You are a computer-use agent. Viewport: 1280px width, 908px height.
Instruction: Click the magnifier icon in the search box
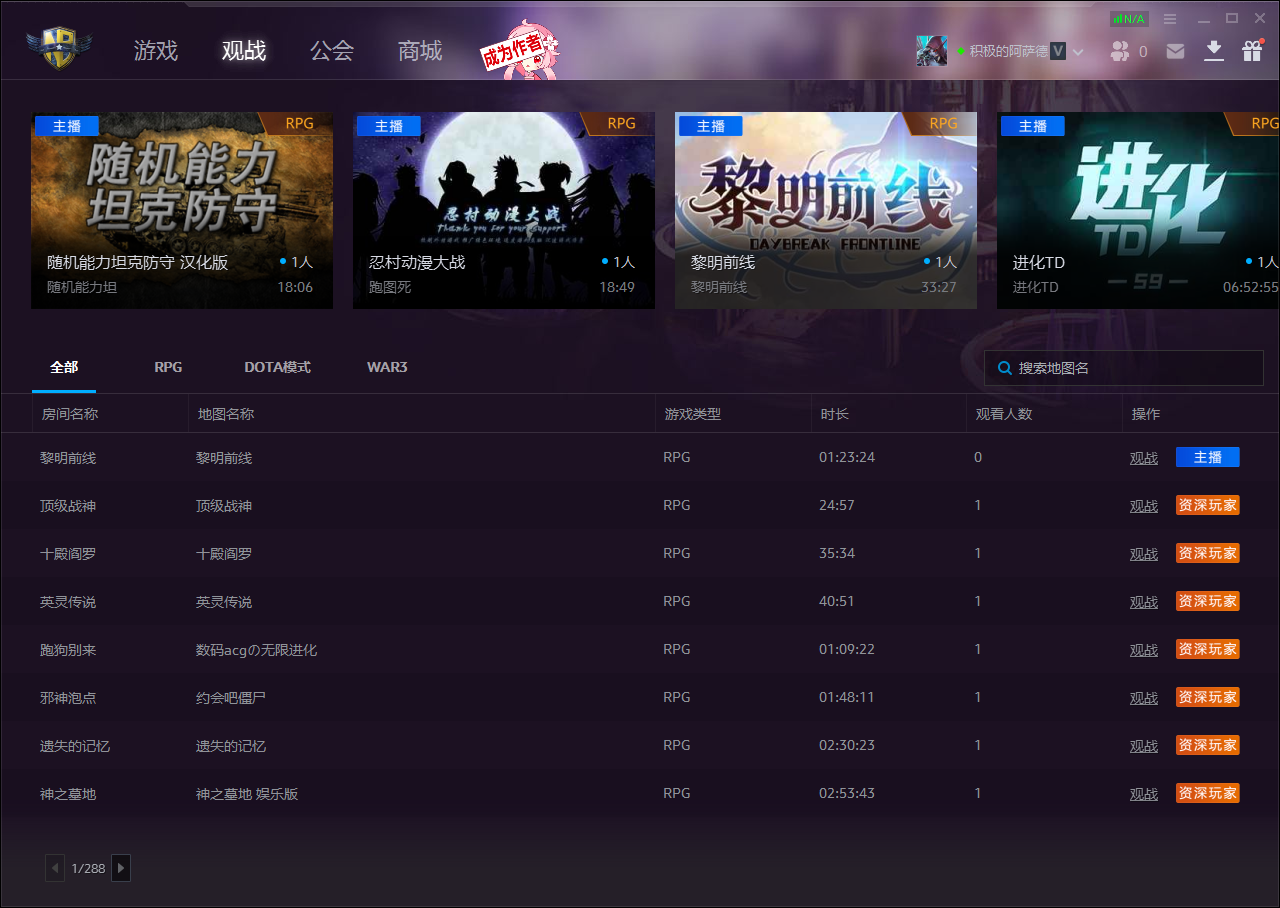click(x=1003, y=368)
